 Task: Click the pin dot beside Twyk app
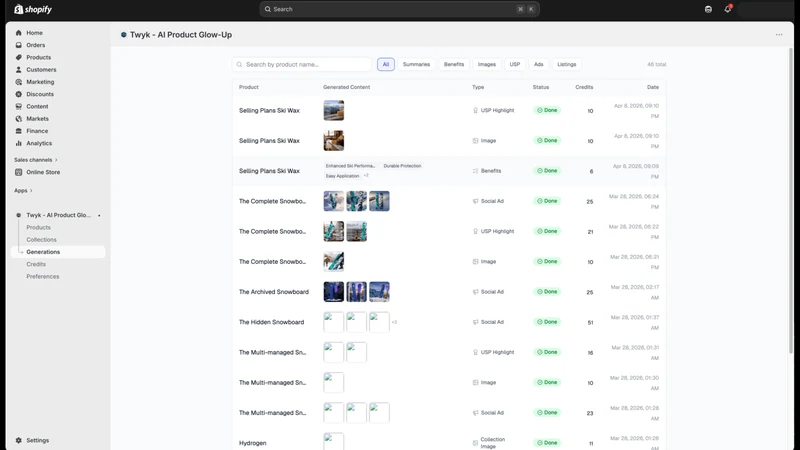(99, 215)
